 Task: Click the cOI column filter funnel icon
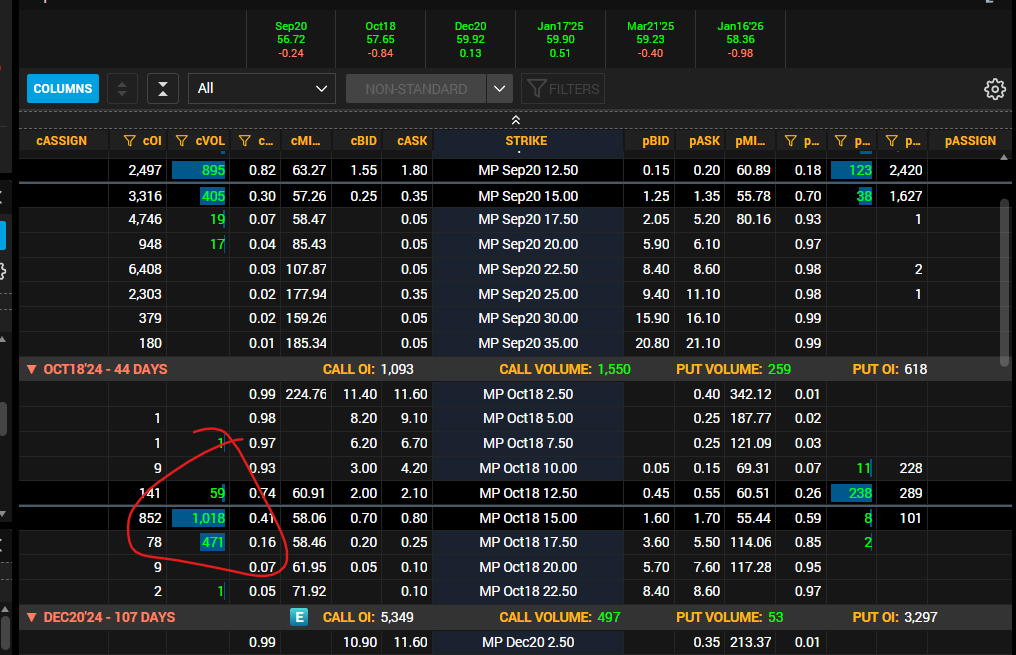129,141
